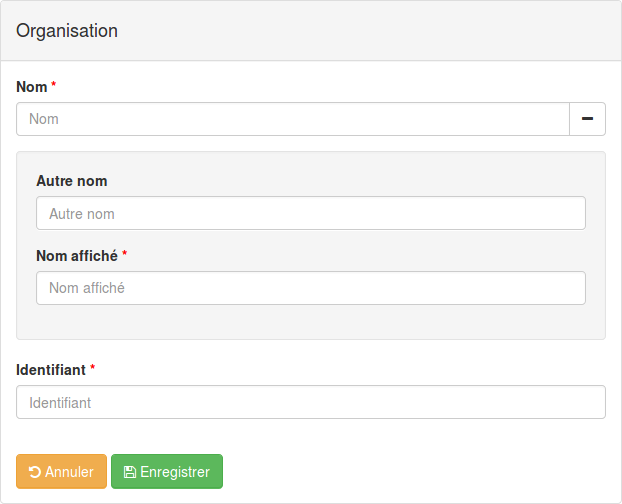This screenshot has width=622, height=504.
Task: Collapse the Nom sub-fields with minus button
Action: [587, 119]
